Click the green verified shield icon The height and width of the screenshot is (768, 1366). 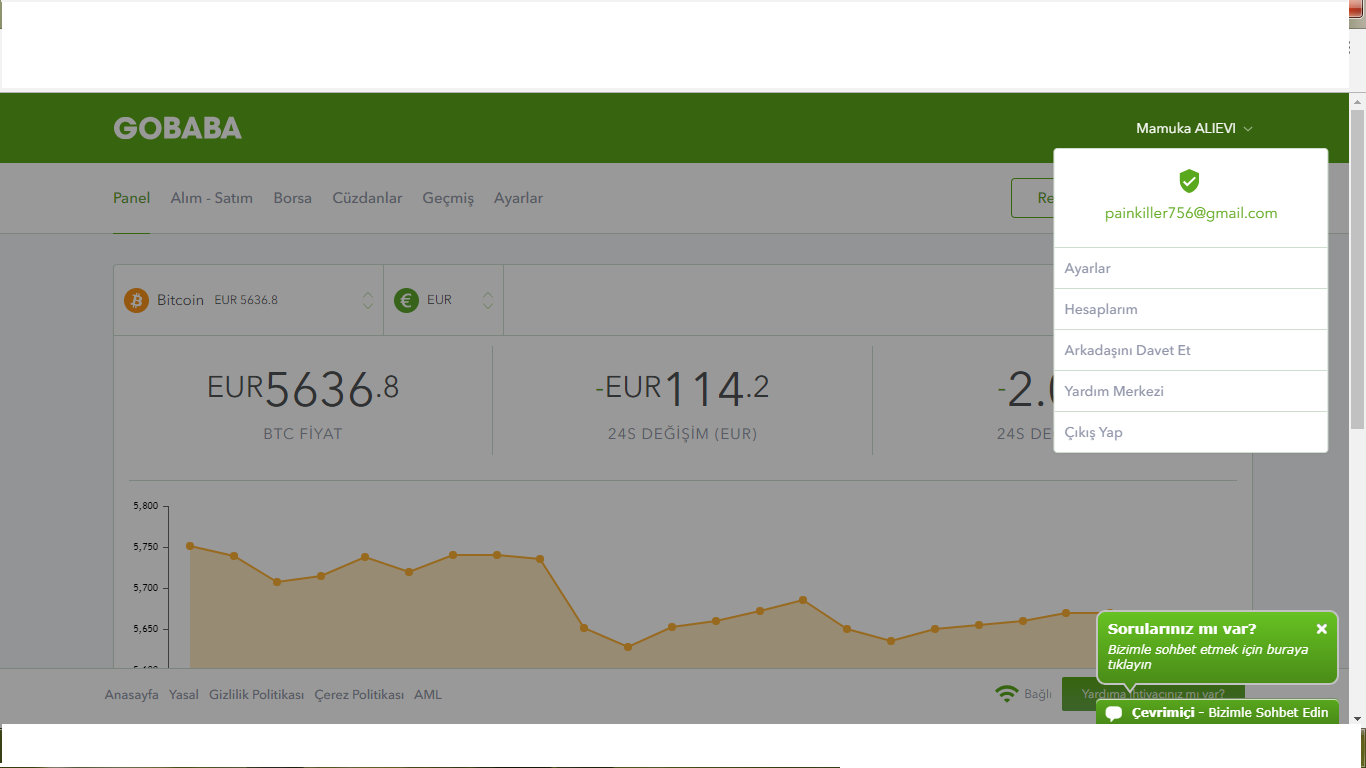click(1189, 181)
